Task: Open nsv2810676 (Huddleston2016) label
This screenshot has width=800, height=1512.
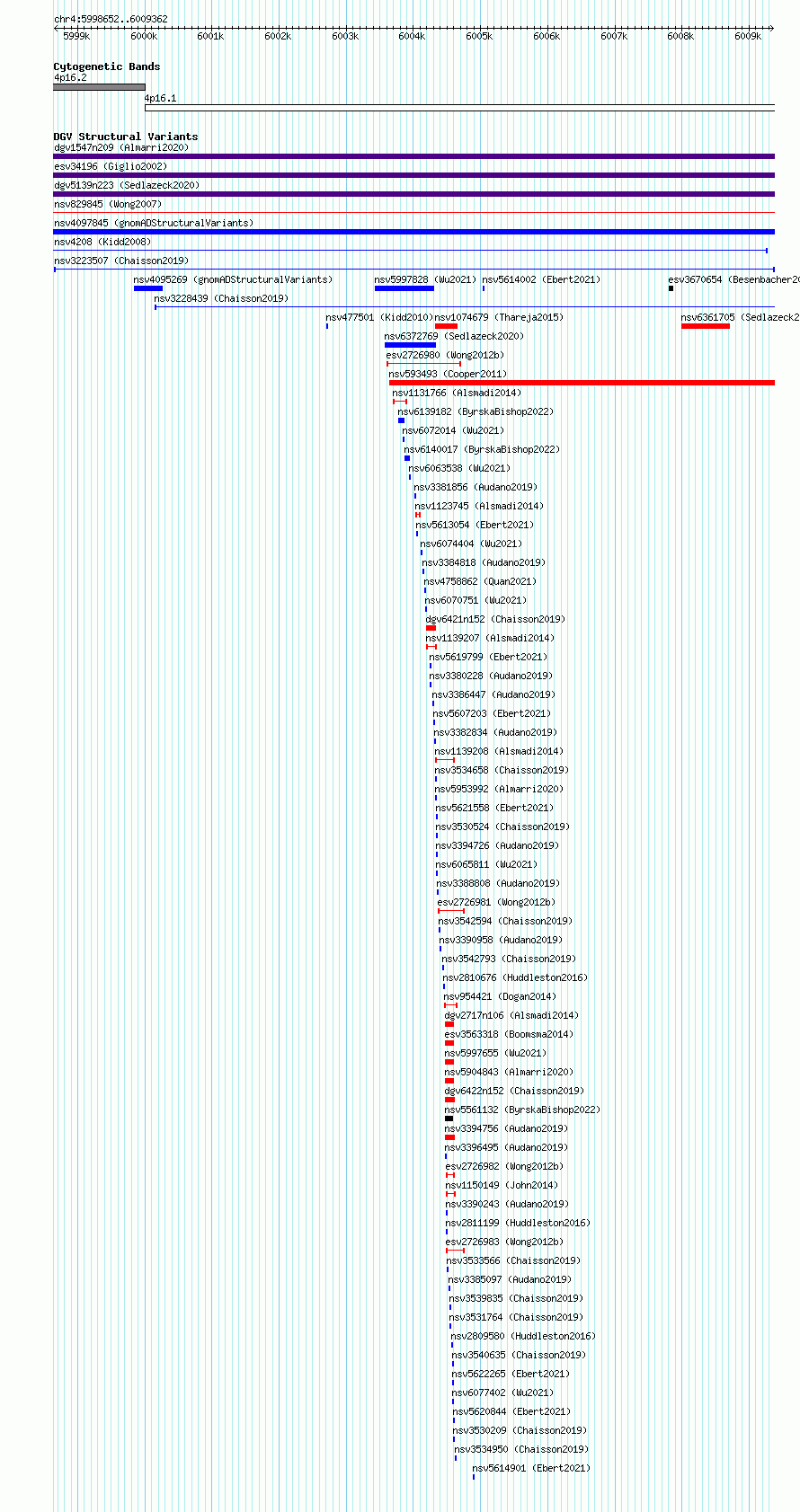Action: [515, 977]
